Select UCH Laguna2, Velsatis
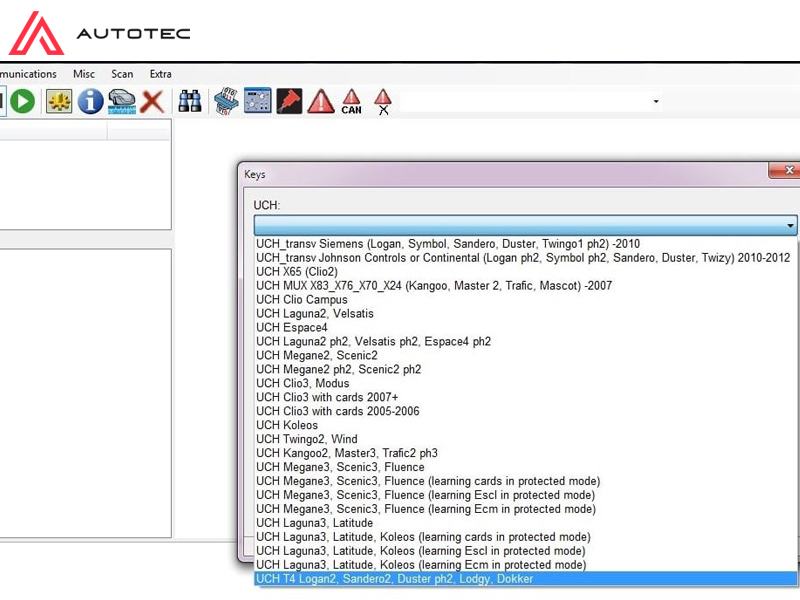The width and height of the screenshot is (800, 600). click(526, 314)
